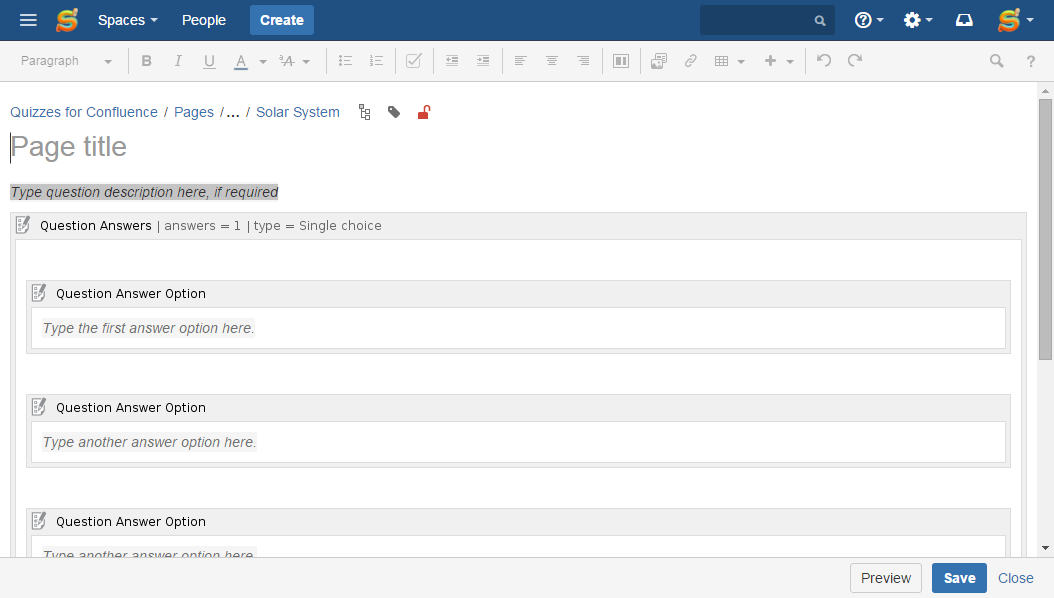
Task: Open the Spaces menu
Action: pos(128,20)
